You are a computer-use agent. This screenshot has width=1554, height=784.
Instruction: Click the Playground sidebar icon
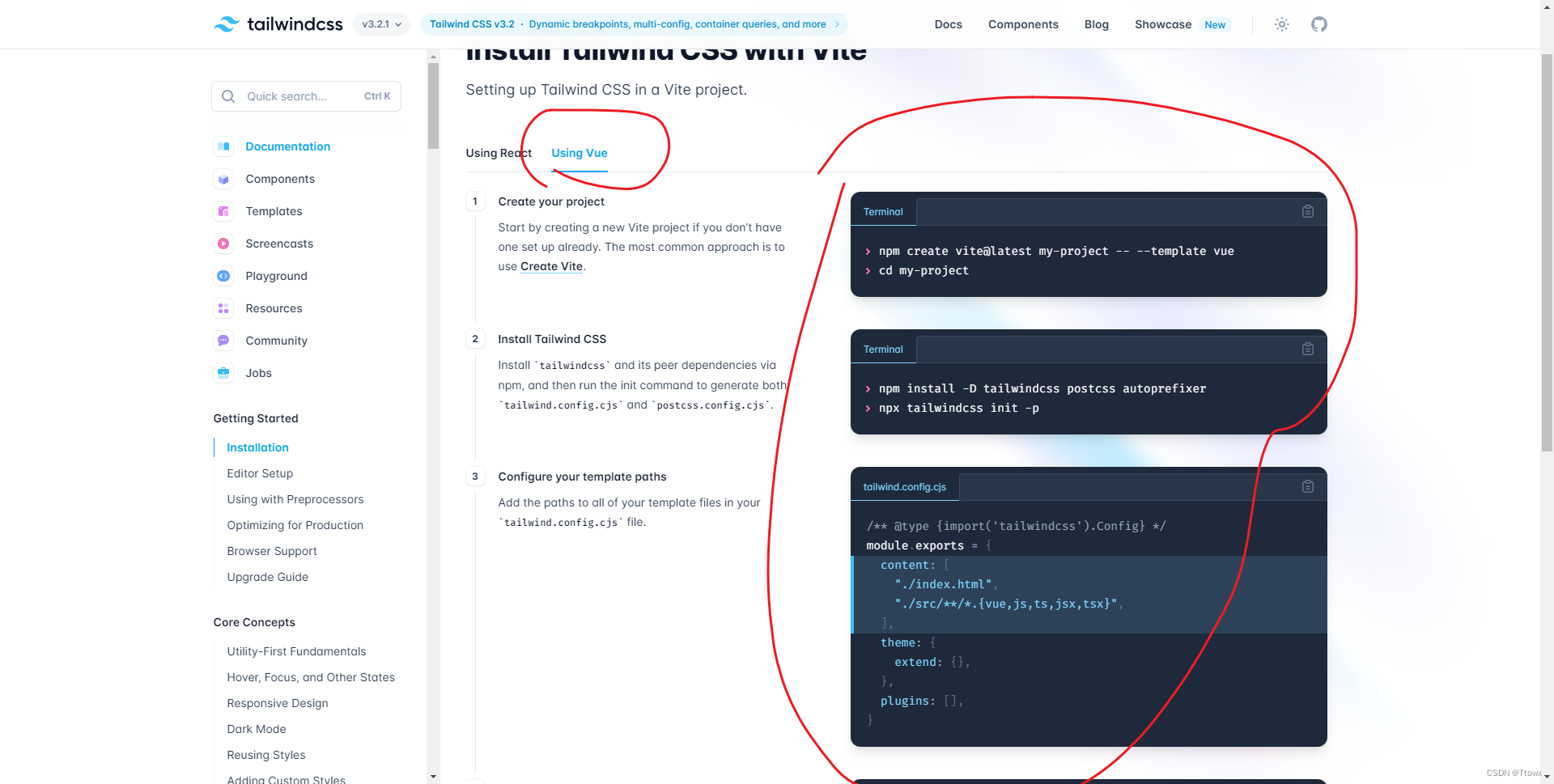[223, 276]
